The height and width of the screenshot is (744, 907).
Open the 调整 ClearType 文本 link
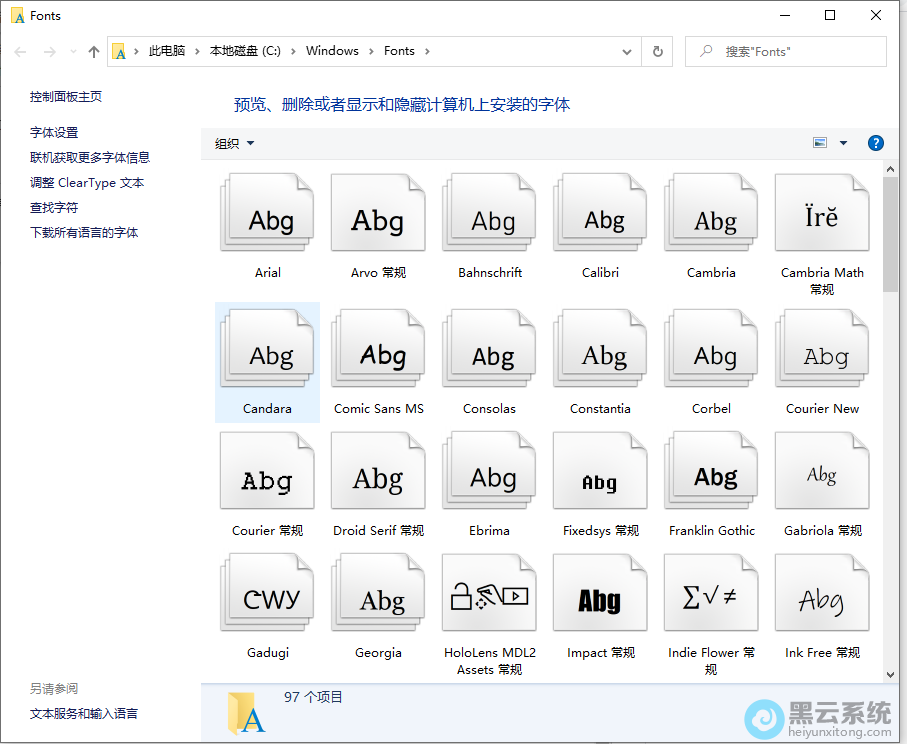pos(87,182)
